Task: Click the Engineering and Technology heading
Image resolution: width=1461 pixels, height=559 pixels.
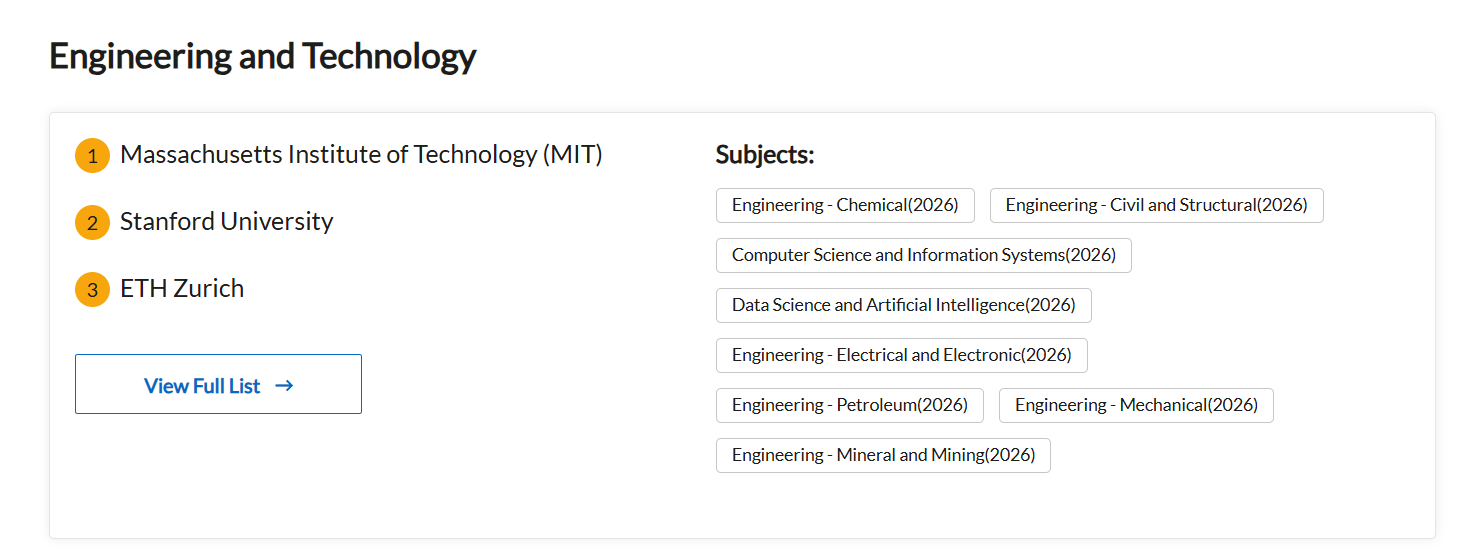Action: 262,56
